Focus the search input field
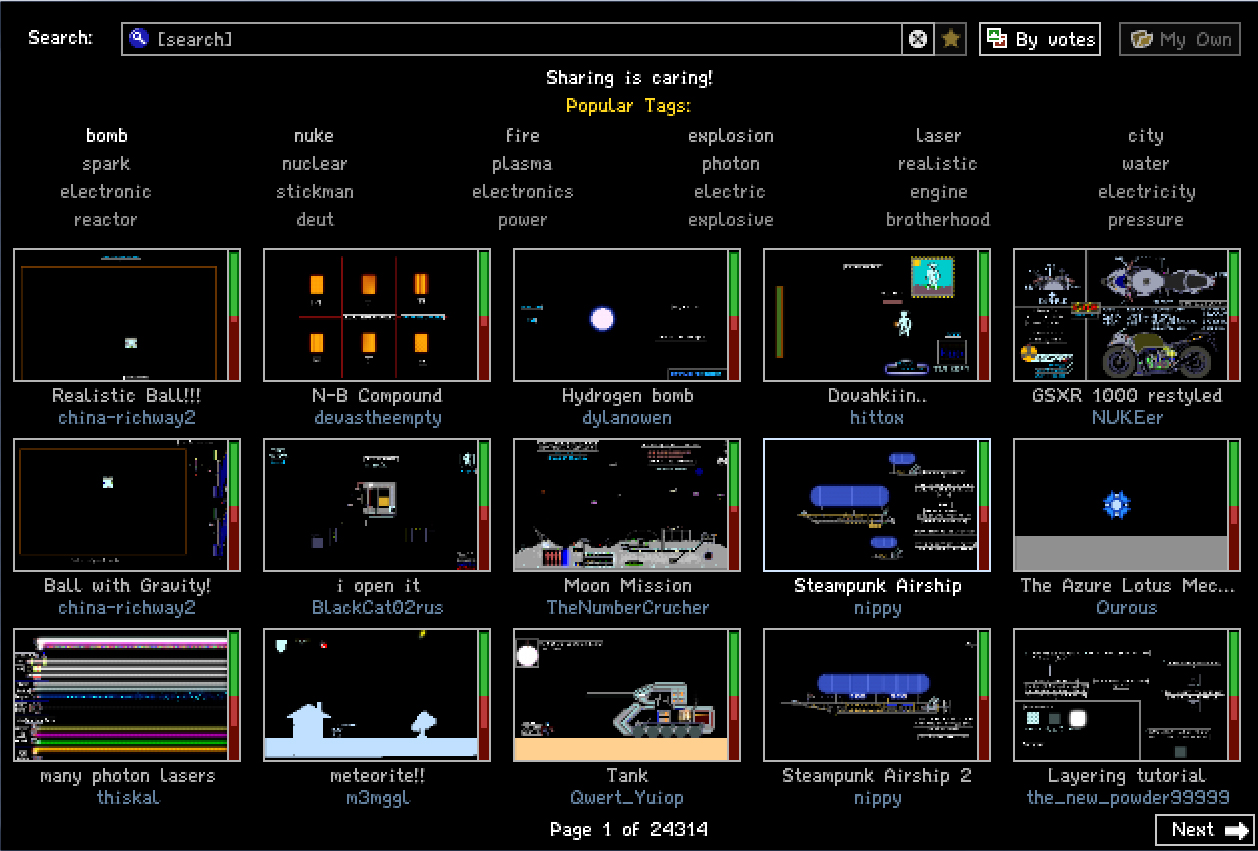Image resolution: width=1258 pixels, height=851 pixels. pyautogui.click(x=511, y=39)
